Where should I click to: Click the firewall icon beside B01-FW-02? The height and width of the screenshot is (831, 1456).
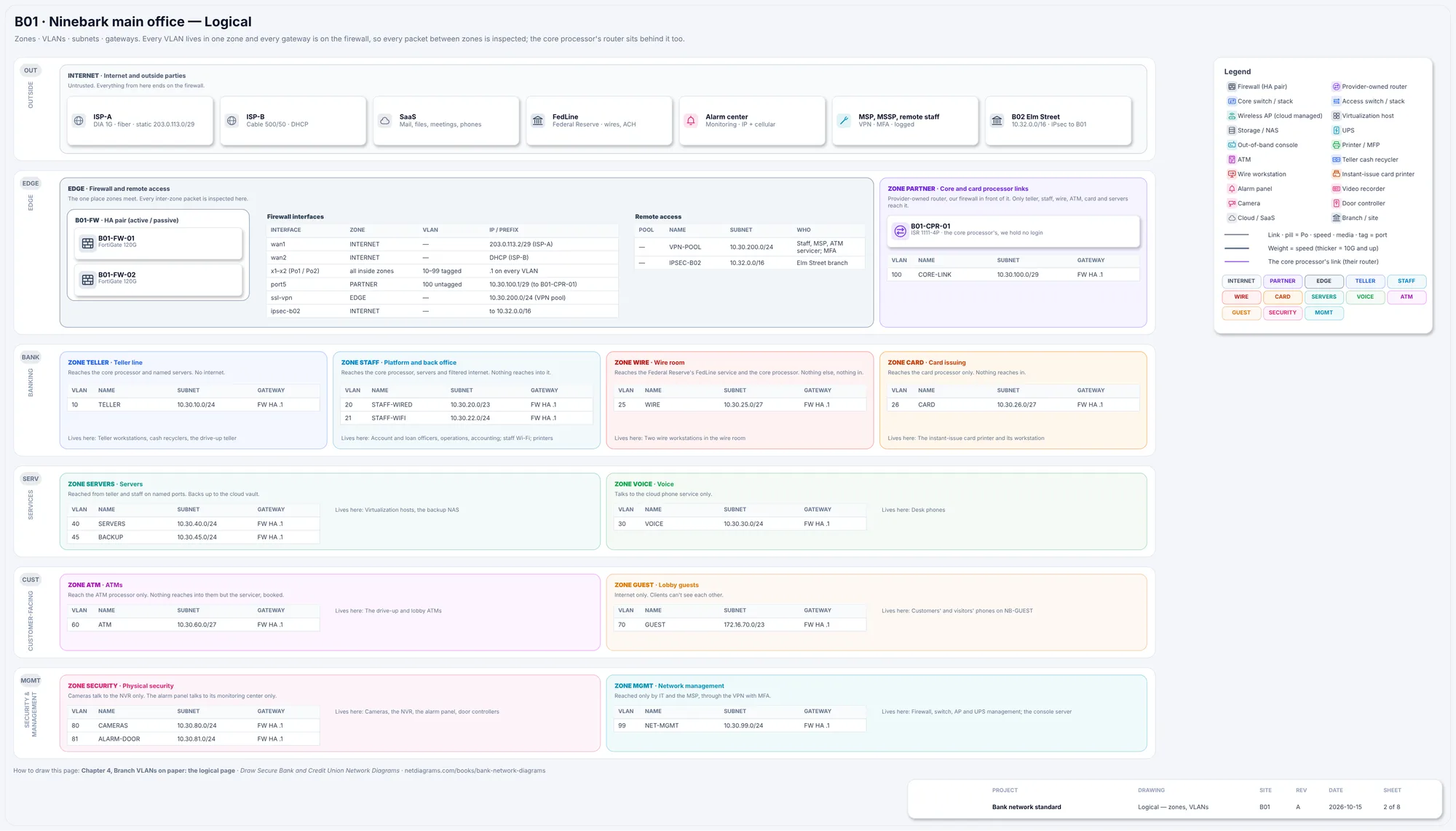click(87, 280)
